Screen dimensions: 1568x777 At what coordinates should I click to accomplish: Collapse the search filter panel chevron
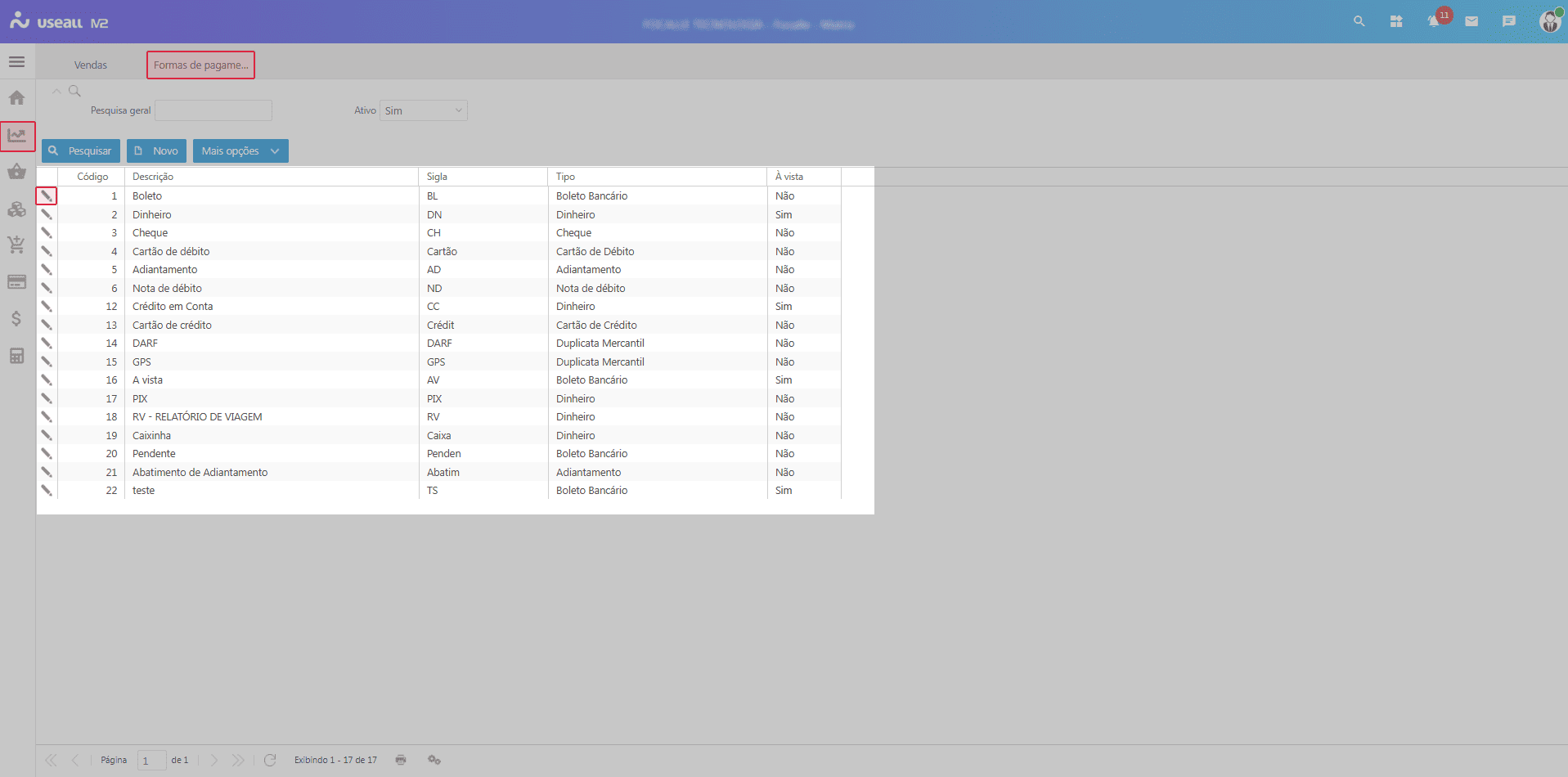click(x=56, y=91)
